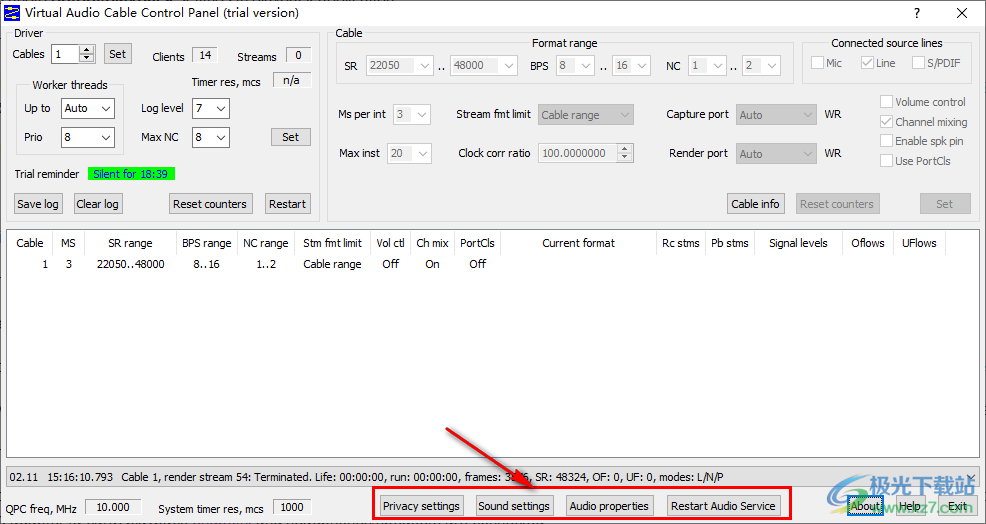This screenshot has width=986, height=524.
Task: Click the title bar help question mark
Action: tap(917, 13)
